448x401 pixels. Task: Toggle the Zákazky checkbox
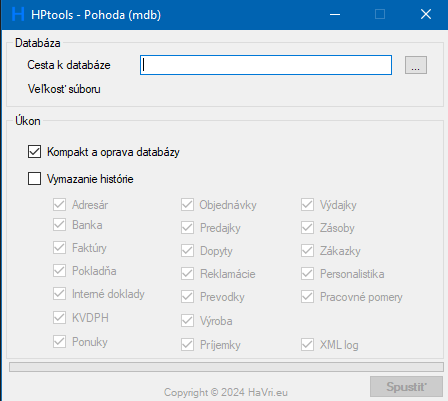(307, 251)
